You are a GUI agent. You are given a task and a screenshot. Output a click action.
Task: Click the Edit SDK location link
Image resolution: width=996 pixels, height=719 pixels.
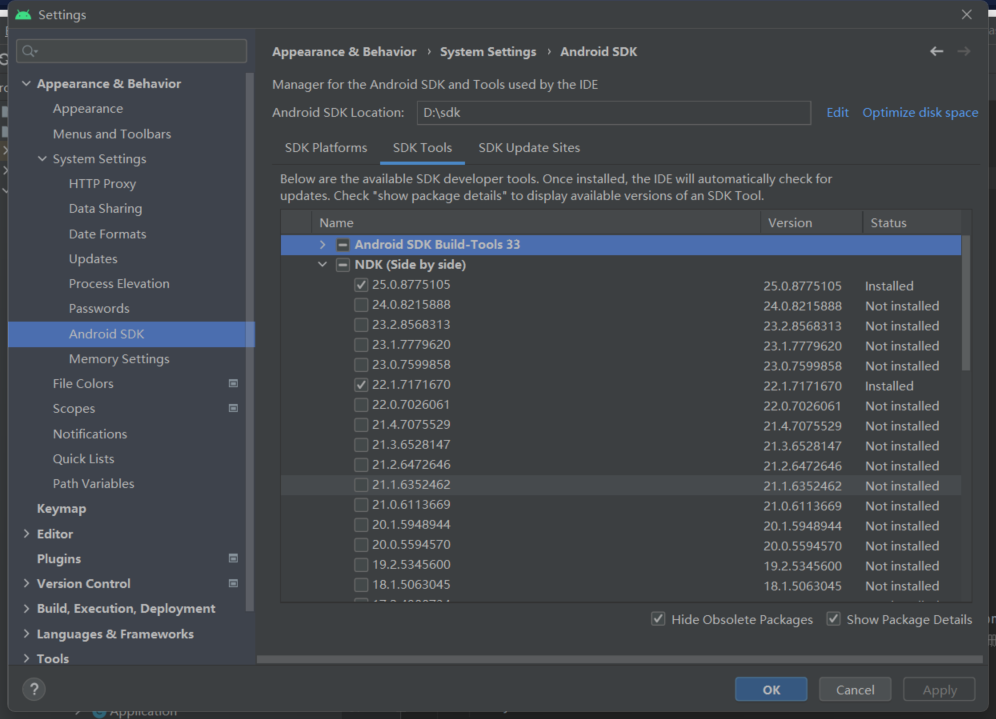point(837,112)
